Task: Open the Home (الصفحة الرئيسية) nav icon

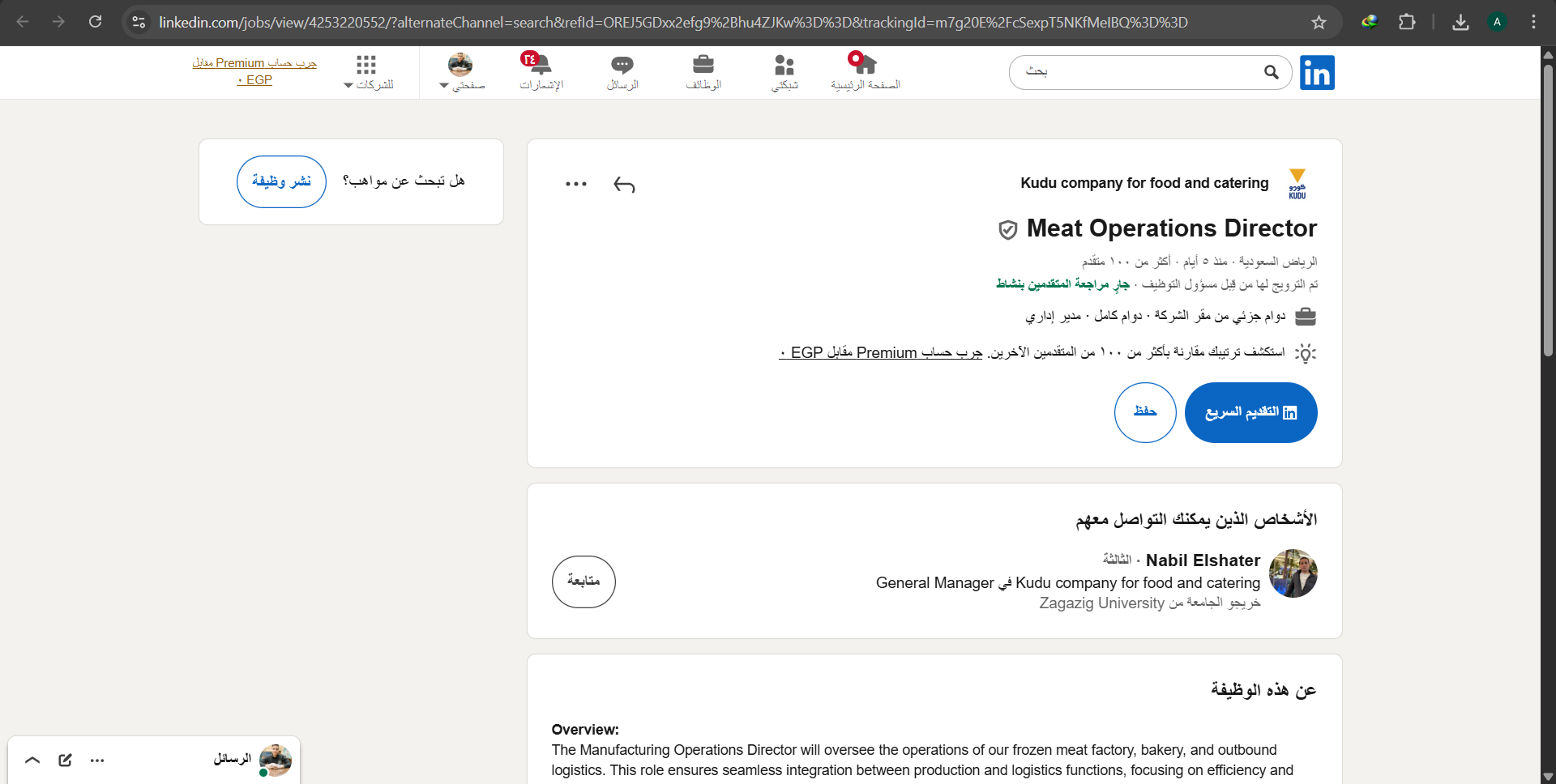Action: click(x=865, y=72)
